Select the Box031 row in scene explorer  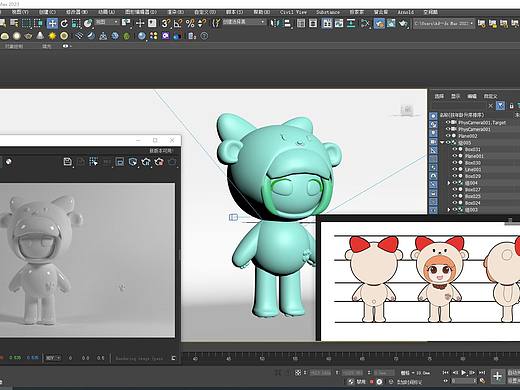coord(479,149)
